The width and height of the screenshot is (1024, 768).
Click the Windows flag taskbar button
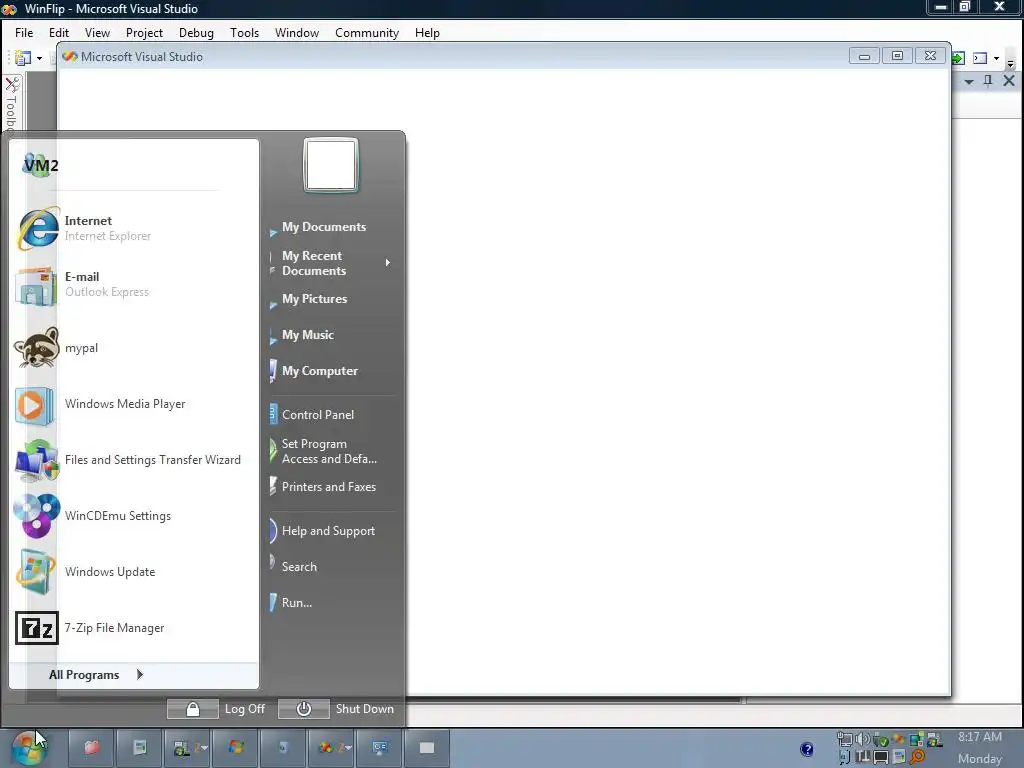236,748
